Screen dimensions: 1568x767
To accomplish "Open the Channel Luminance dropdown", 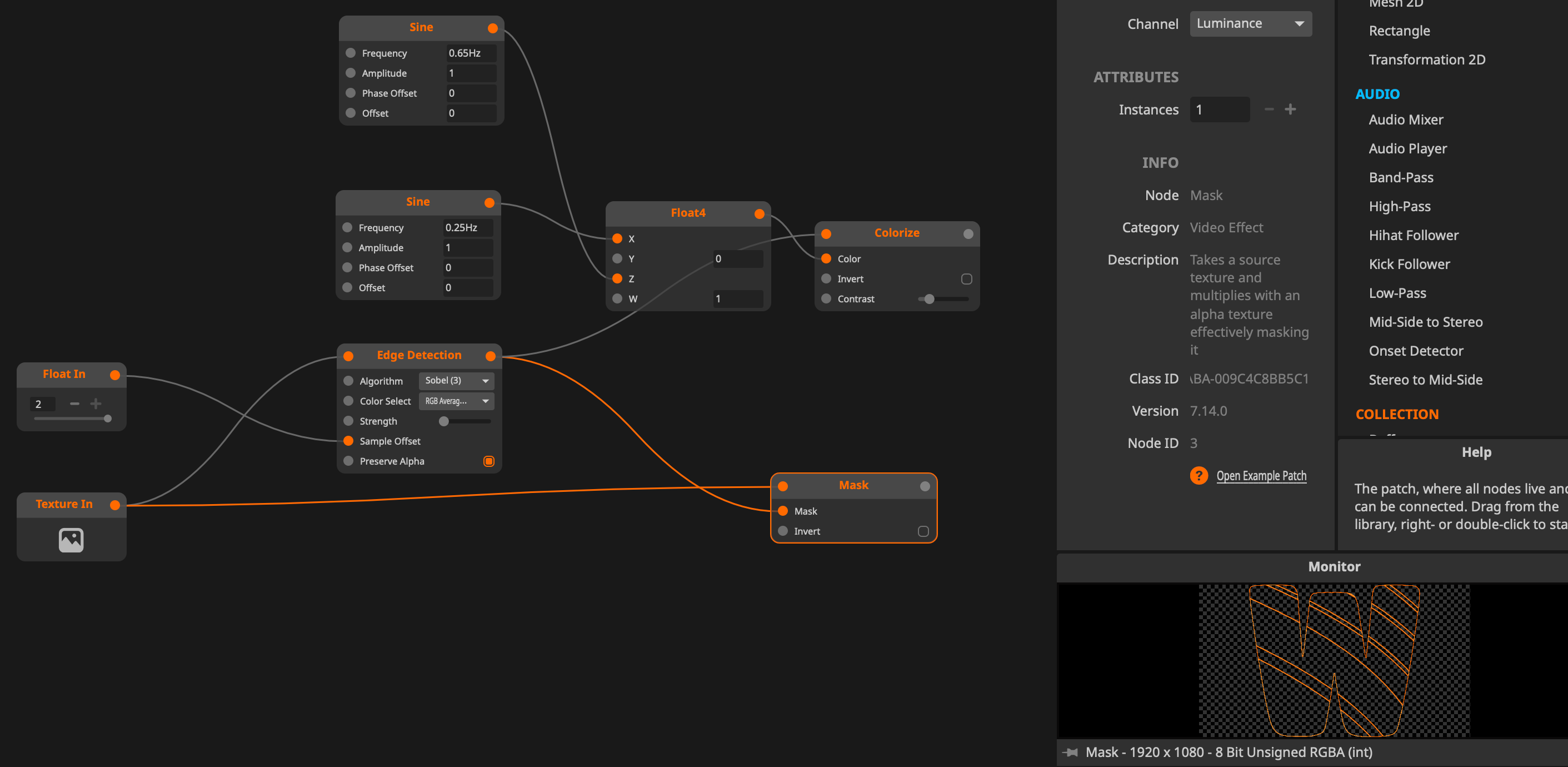I will coord(1250,24).
